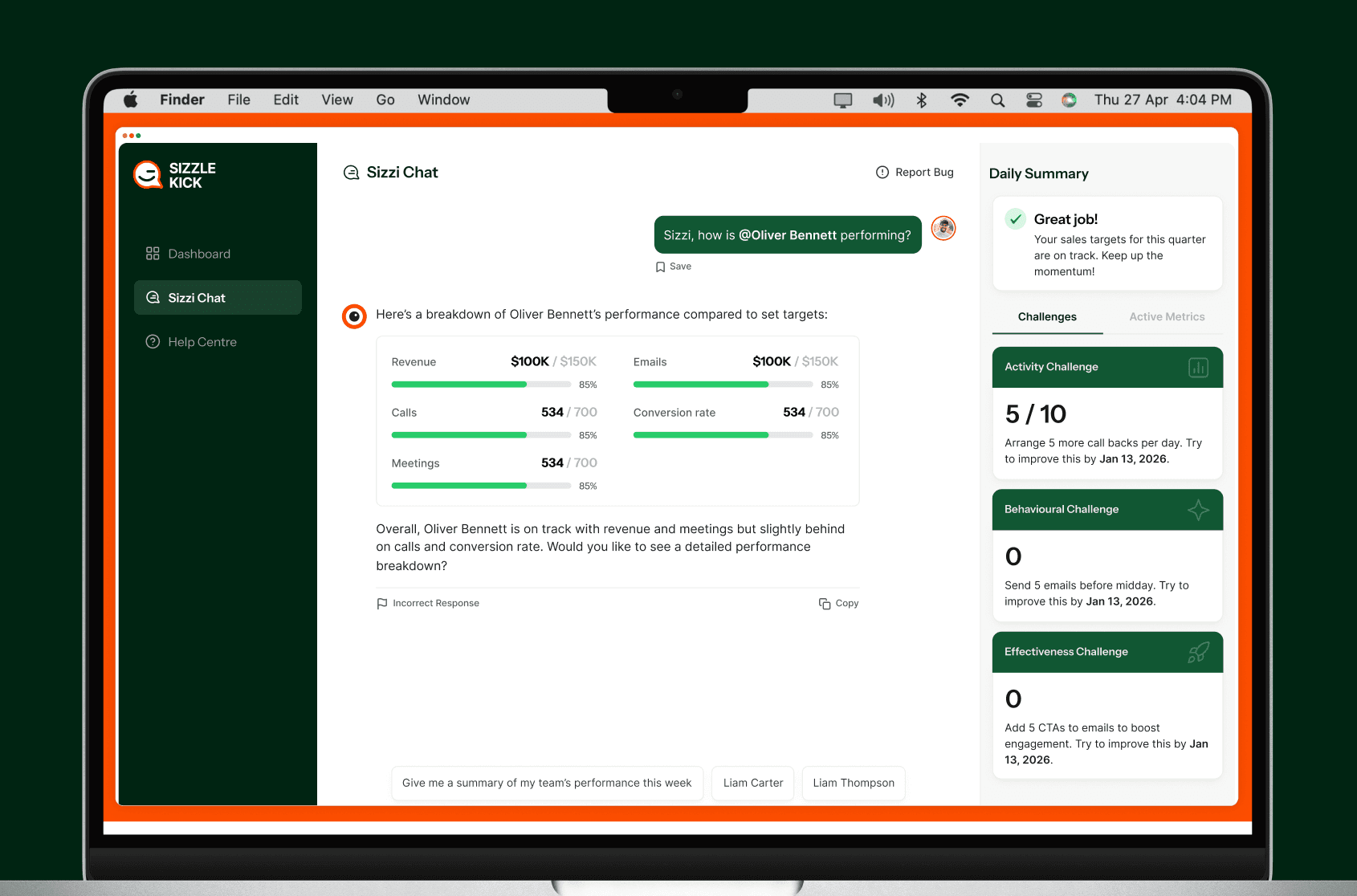Copy the Sizzi response
This screenshot has width=1357, height=896.
pyautogui.click(x=838, y=603)
